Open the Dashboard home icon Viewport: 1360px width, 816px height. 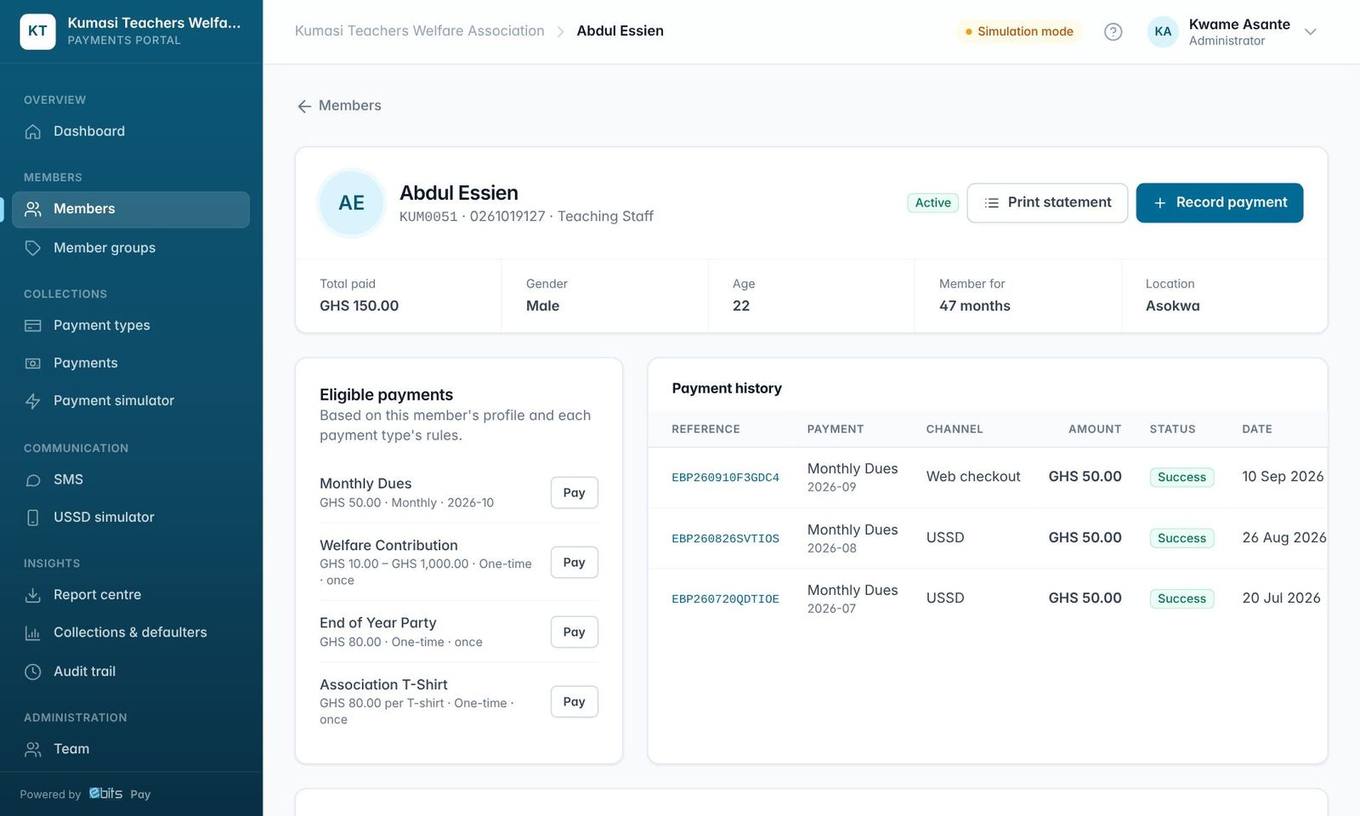pyautogui.click(x=33, y=131)
